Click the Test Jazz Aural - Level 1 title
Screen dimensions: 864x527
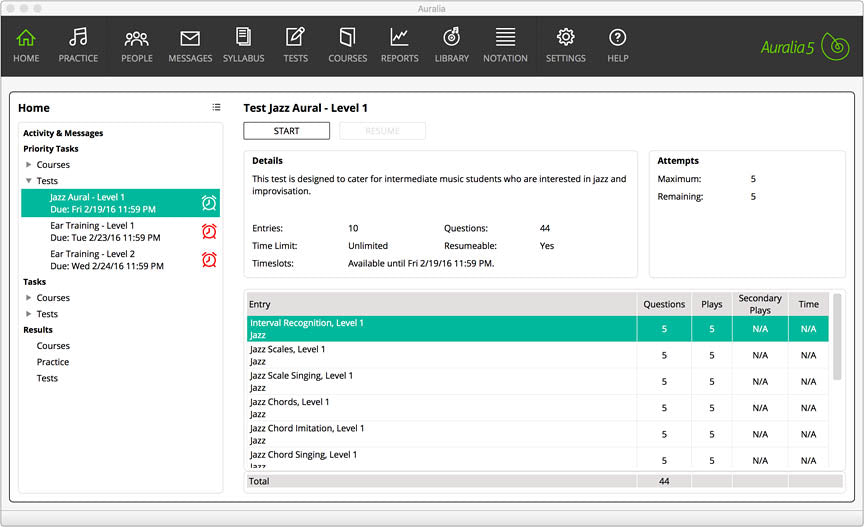click(x=305, y=108)
